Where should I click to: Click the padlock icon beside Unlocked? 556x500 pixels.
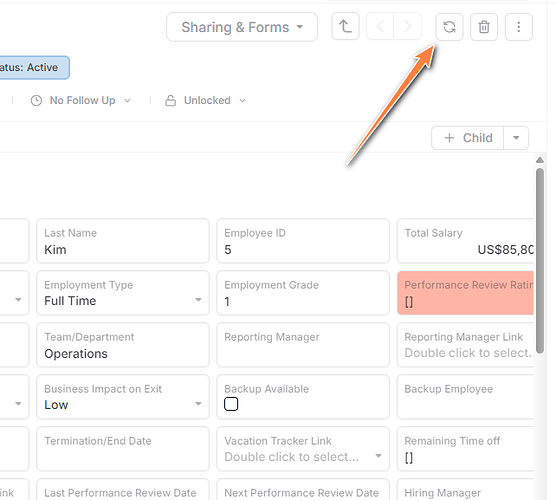pos(171,101)
